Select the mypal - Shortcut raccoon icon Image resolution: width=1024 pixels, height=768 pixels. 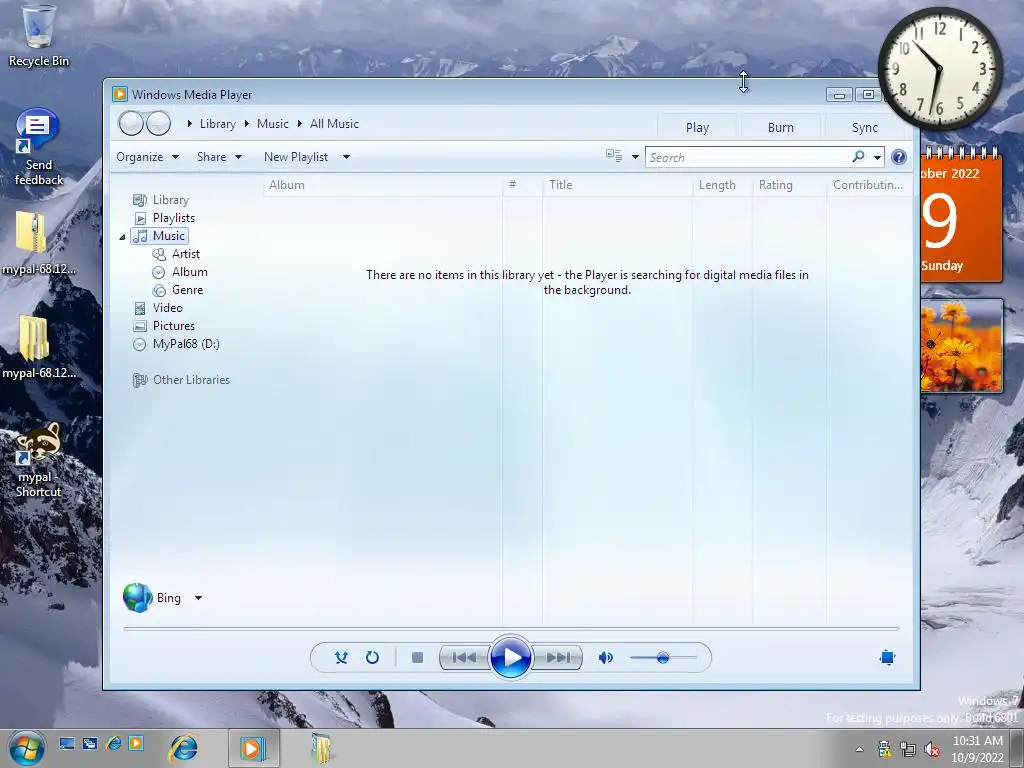click(x=38, y=460)
